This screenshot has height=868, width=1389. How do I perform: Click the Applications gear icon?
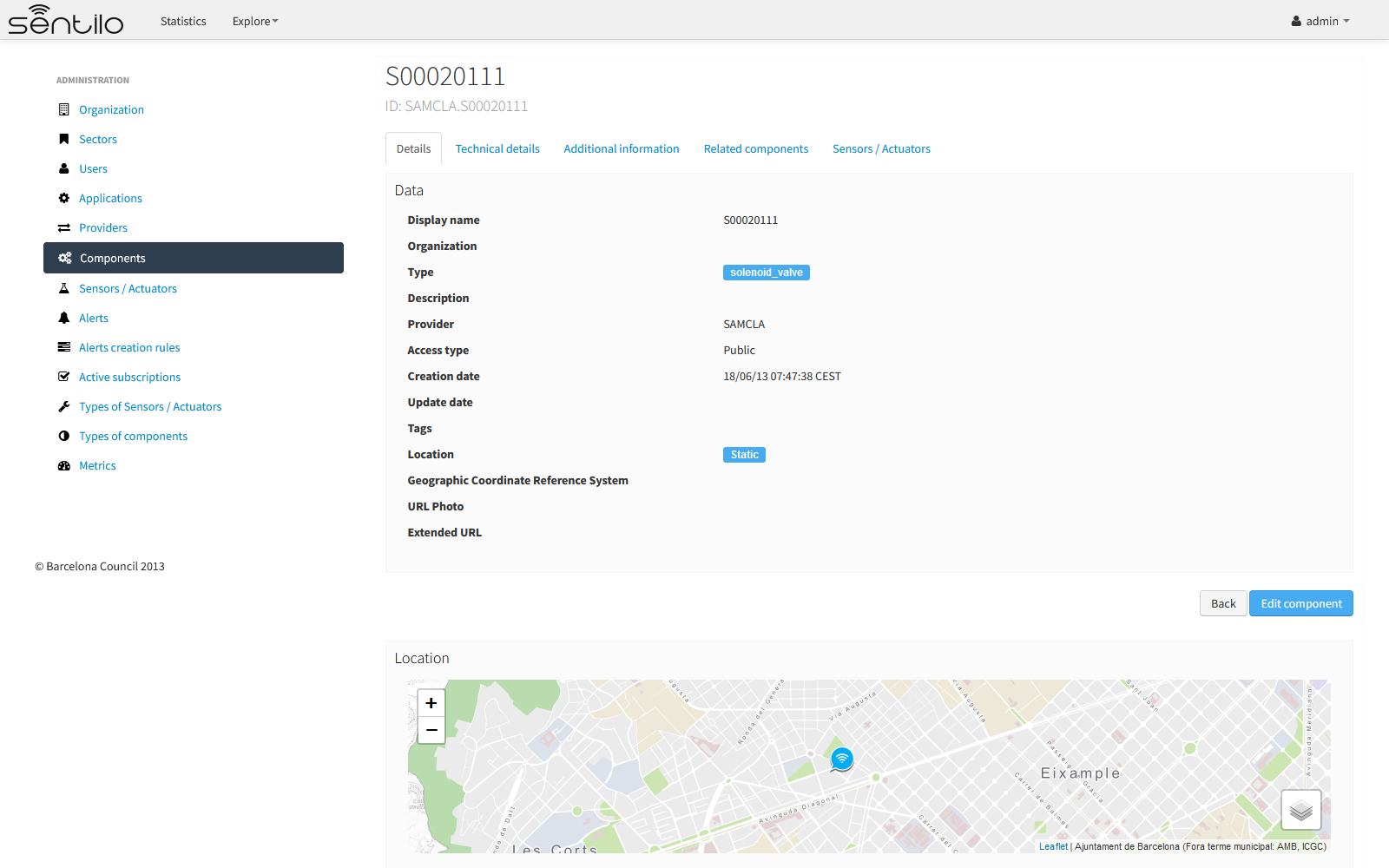click(x=63, y=198)
